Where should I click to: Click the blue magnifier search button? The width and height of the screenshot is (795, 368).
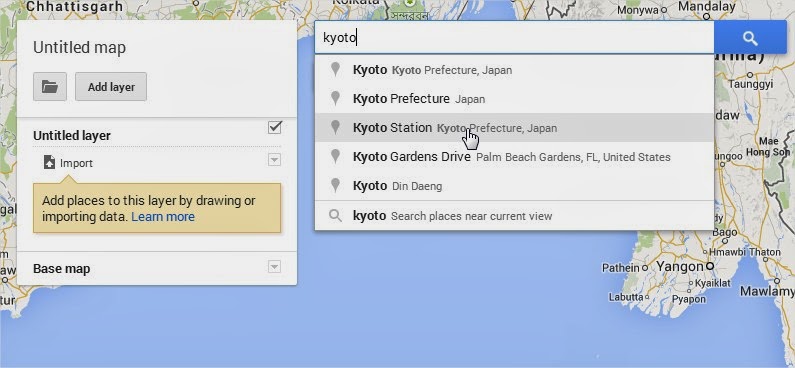[750, 38]
